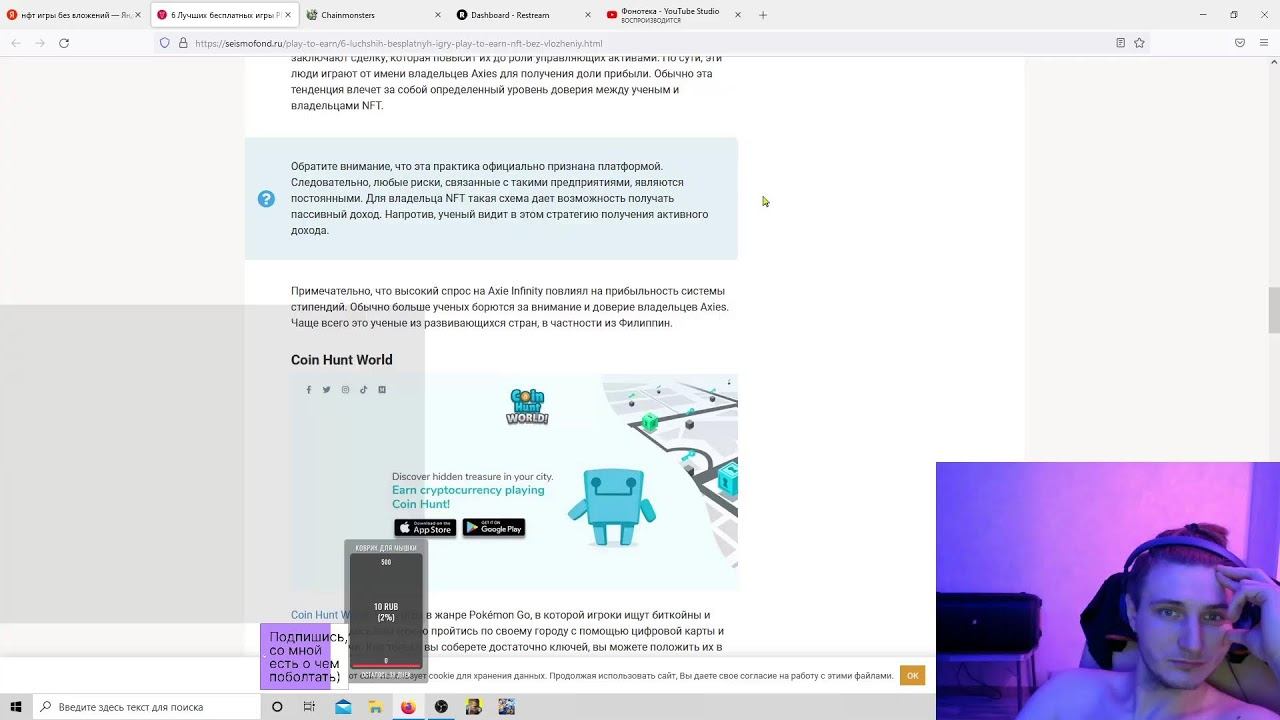This screenshot has height=720, width=1280.
Task: Open the last app icon on the taskbar
Action: pos(506,707)
